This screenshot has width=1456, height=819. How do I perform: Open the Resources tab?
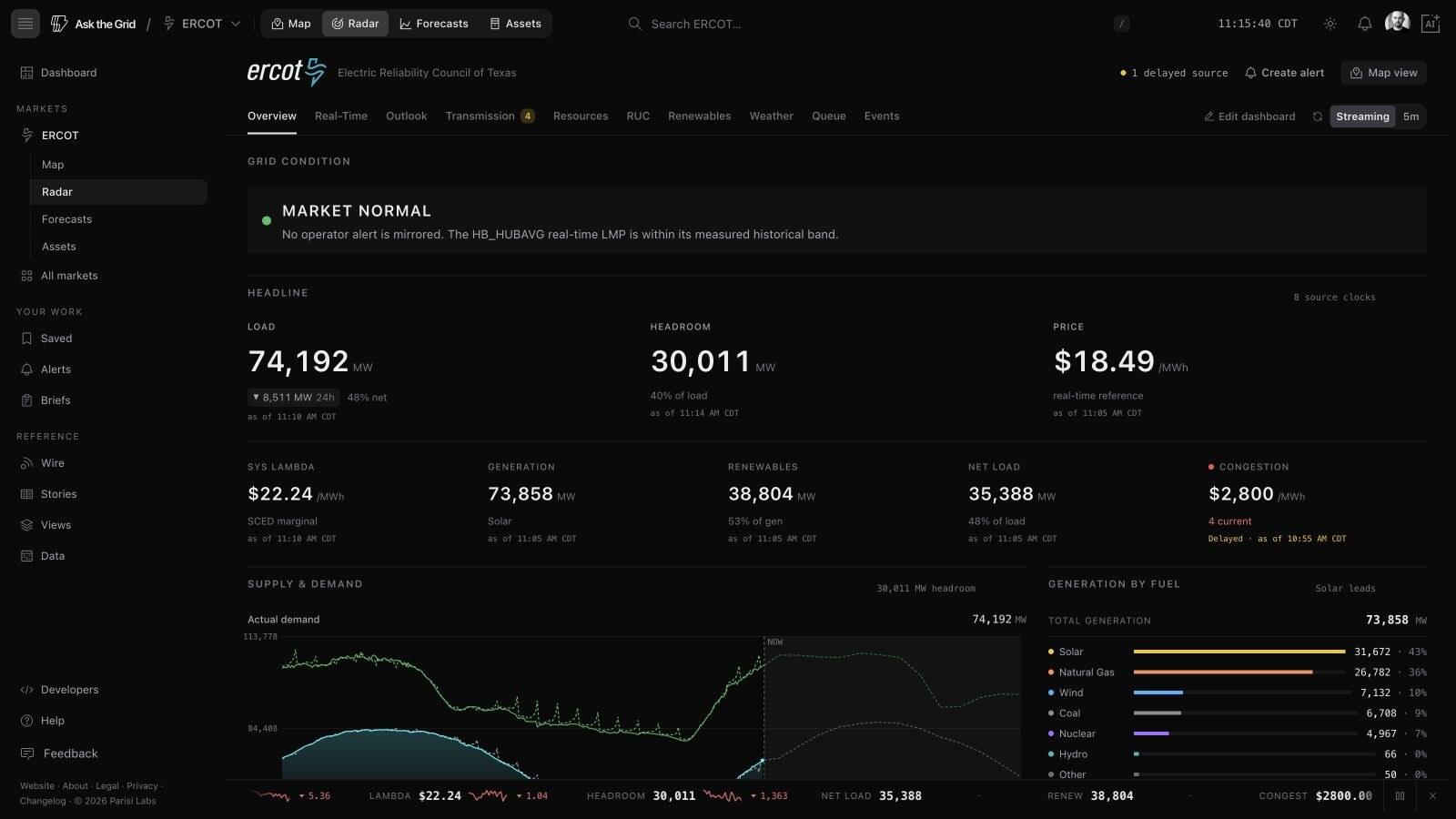coord(581,116)
